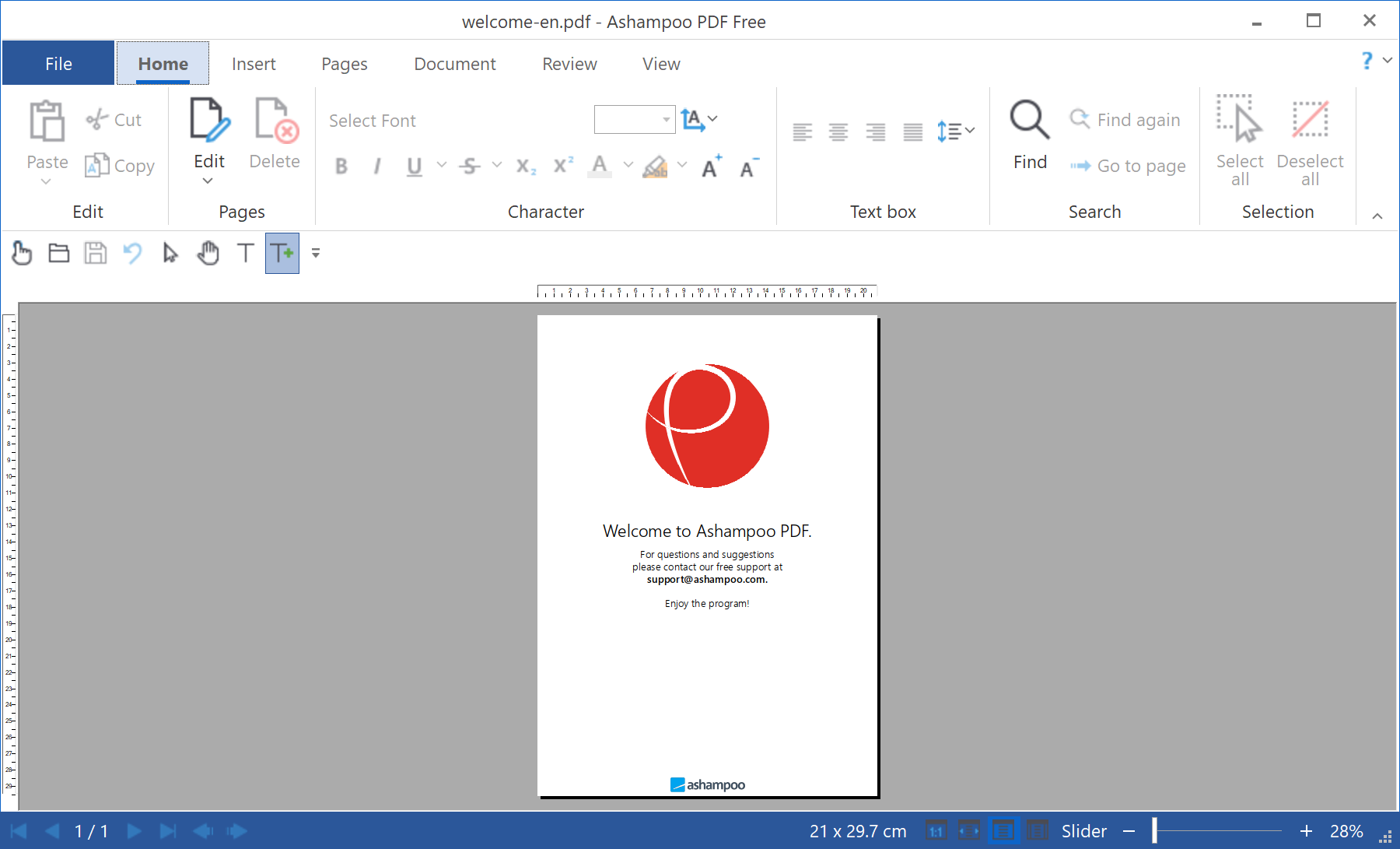Switch to the View tab
The image size is (1400, 849).
pos(661,64)
